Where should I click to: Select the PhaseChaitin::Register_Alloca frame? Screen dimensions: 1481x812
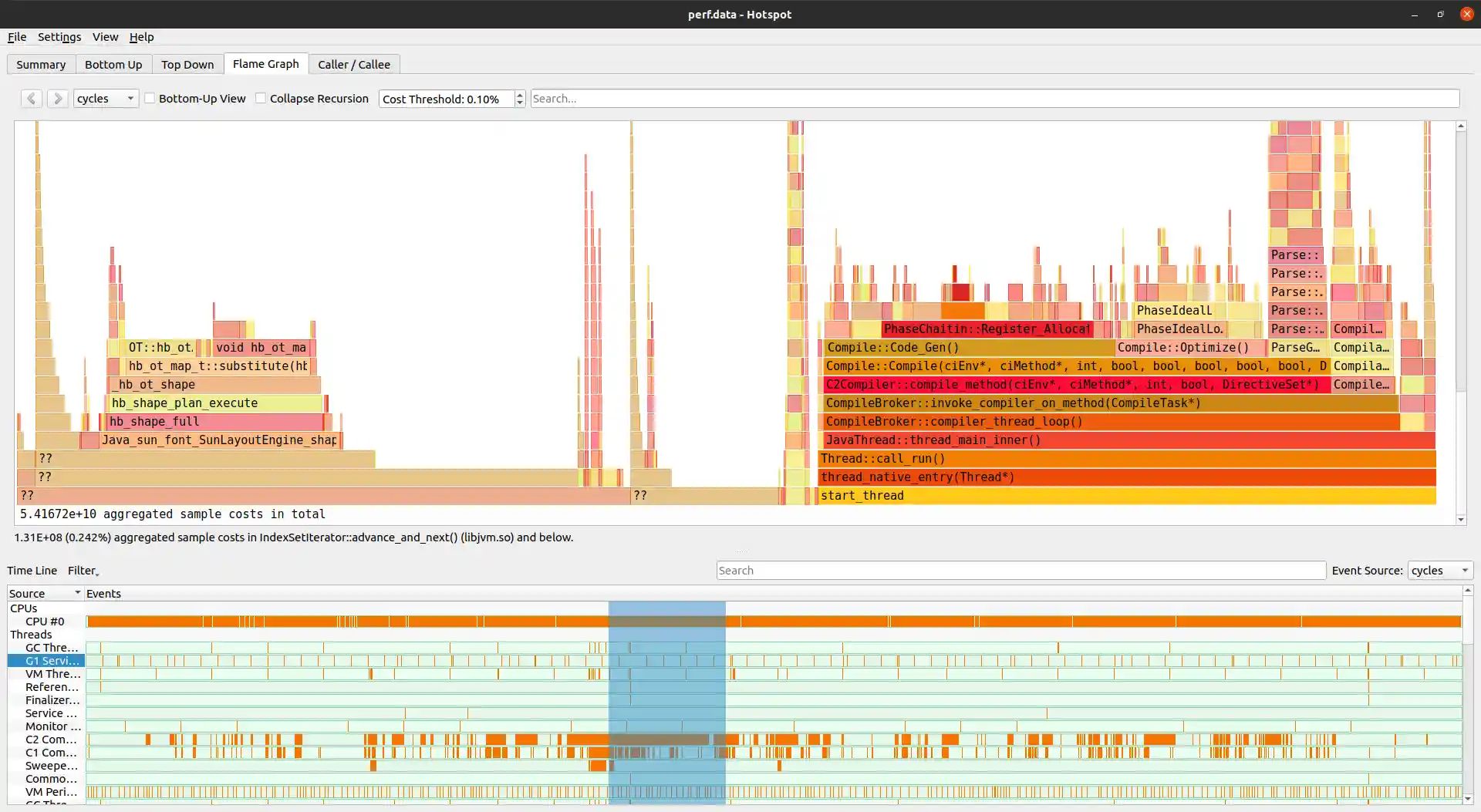pos(987,329)
